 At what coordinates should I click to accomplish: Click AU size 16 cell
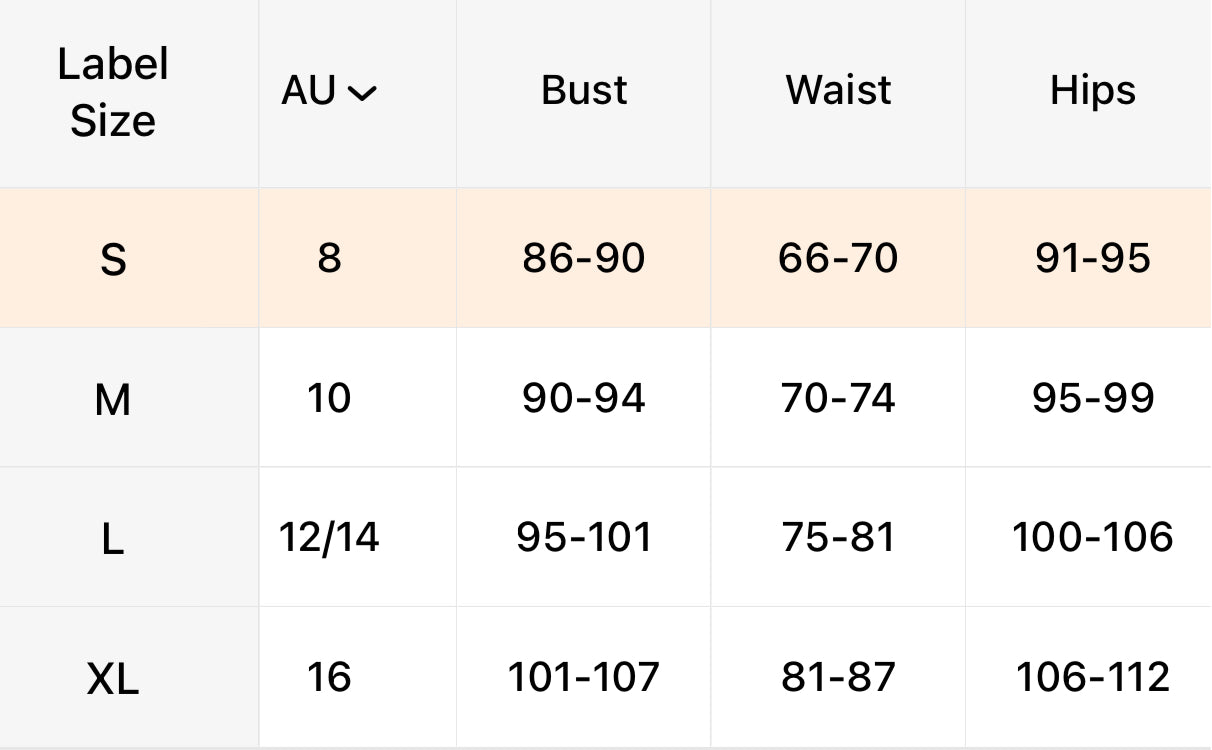click(x=329, y=677)
